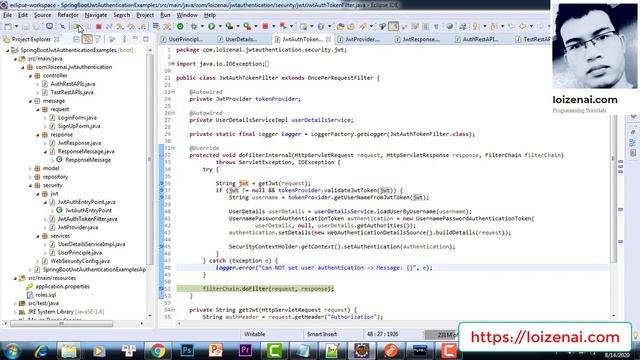640x360 pixels.
Task: Click the Search flashlight toolbar icon
Action: [362, 27]
